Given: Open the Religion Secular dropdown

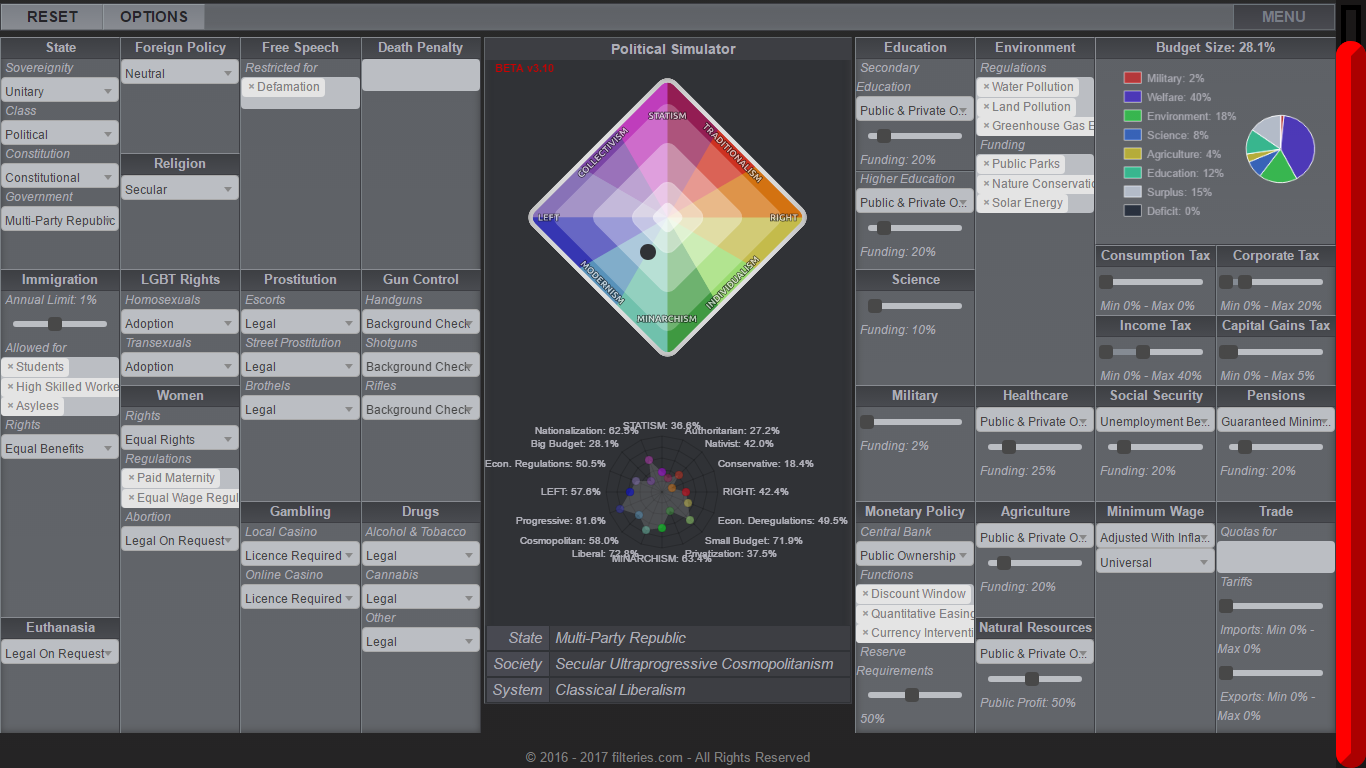Looking at the screenshot, I should click(180, 189).
